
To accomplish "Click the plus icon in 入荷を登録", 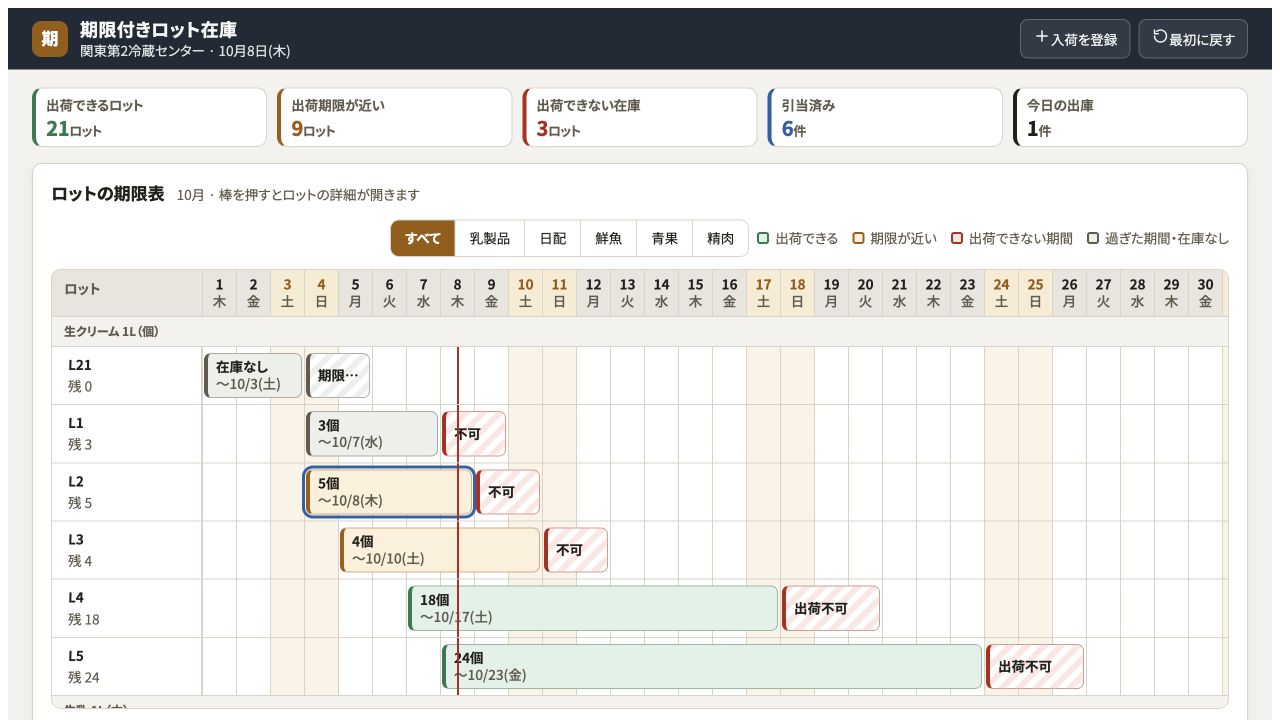I will [x=1042, y=37].
